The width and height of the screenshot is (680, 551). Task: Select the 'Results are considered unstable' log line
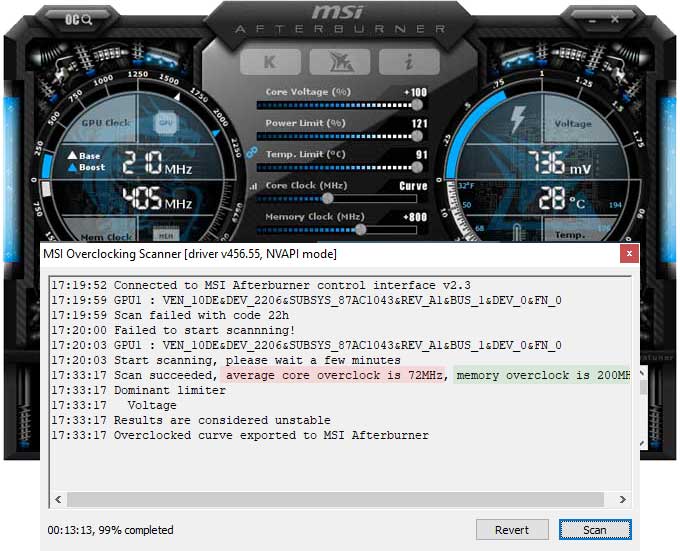point(191,421)
